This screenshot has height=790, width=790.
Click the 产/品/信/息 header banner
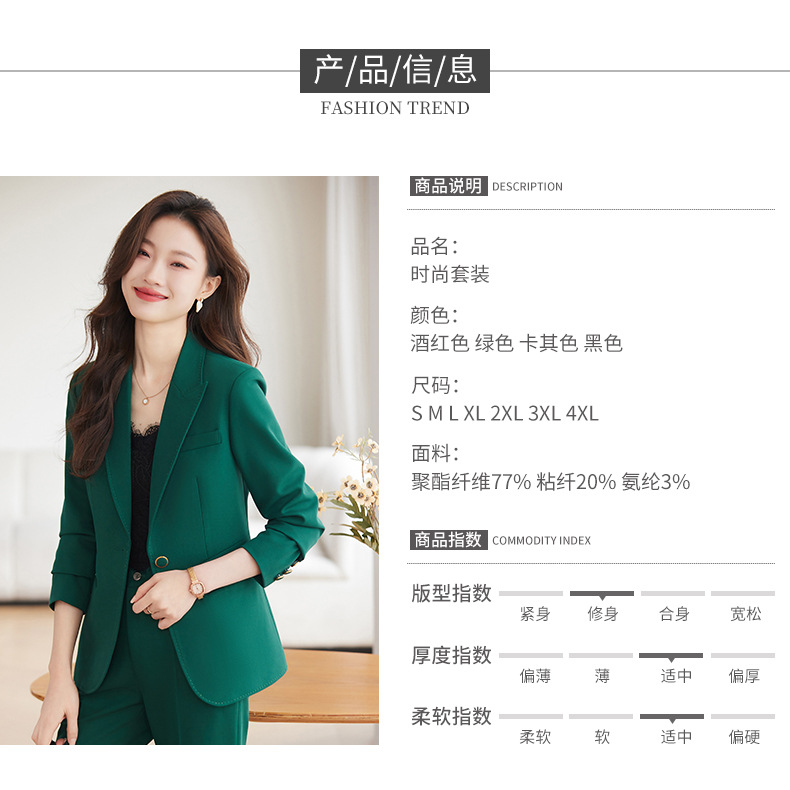394,71
